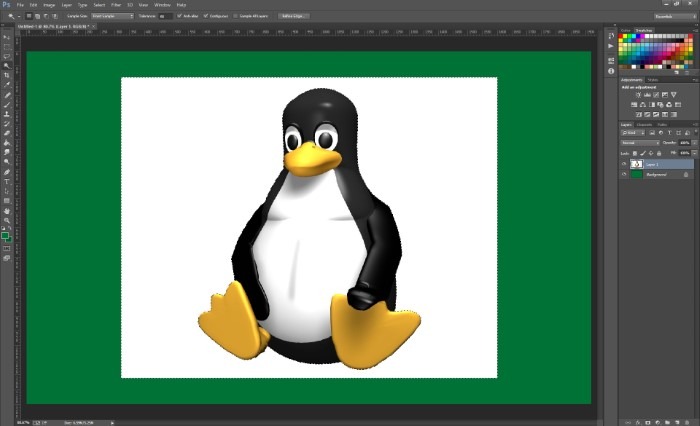Select the Healing Brush tool
The image size is (700, 426).
coord(7,95)
